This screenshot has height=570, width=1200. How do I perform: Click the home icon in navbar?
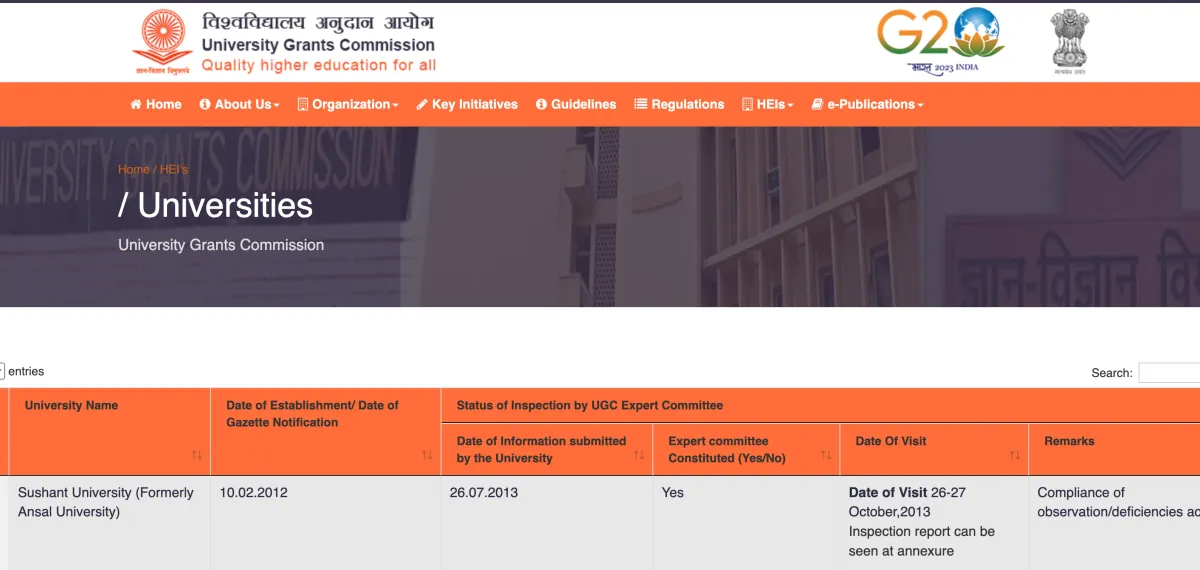pyautogui.click(x=136, y=104)
